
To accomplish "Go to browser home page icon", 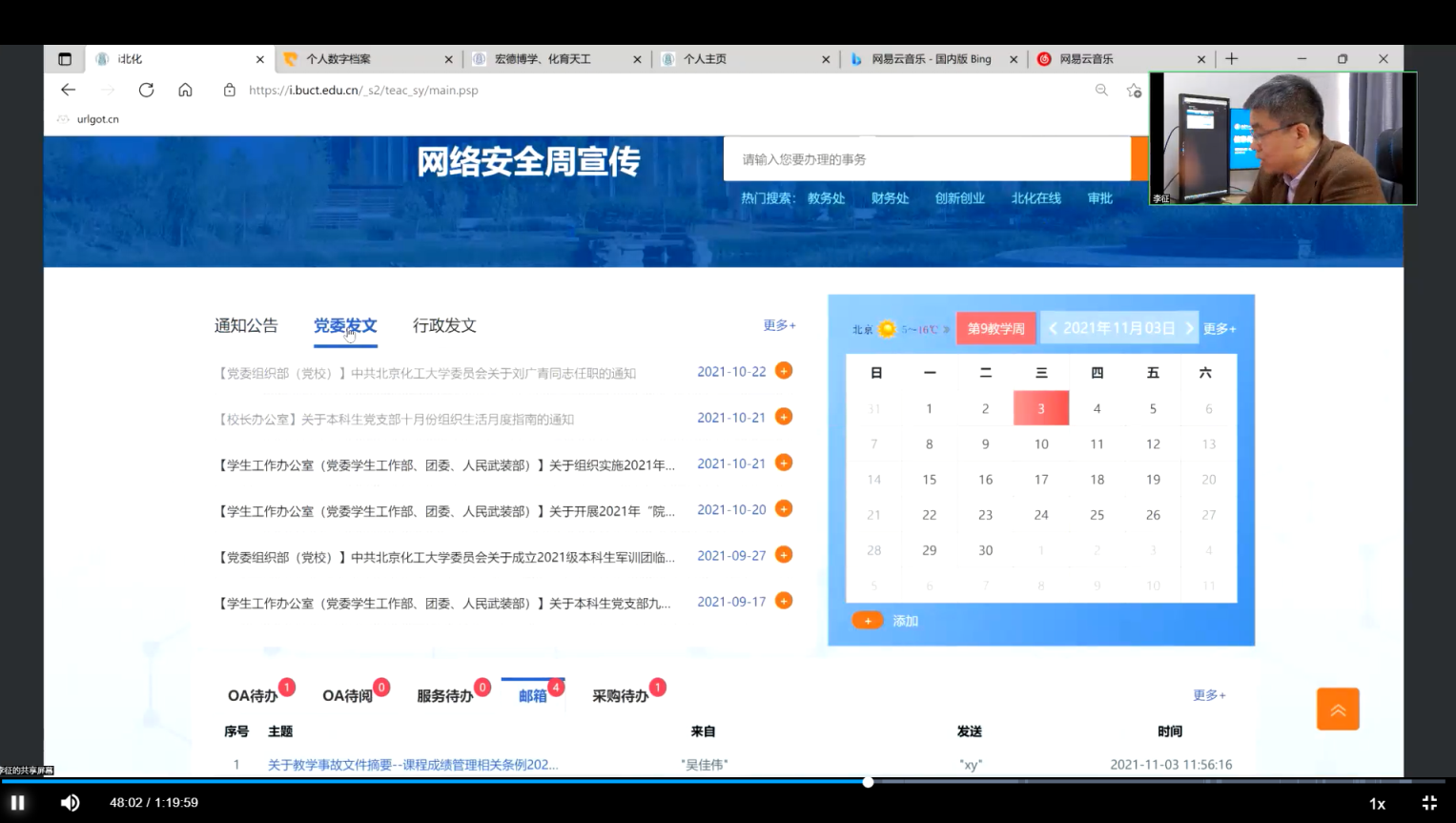I will click(185, 90).
